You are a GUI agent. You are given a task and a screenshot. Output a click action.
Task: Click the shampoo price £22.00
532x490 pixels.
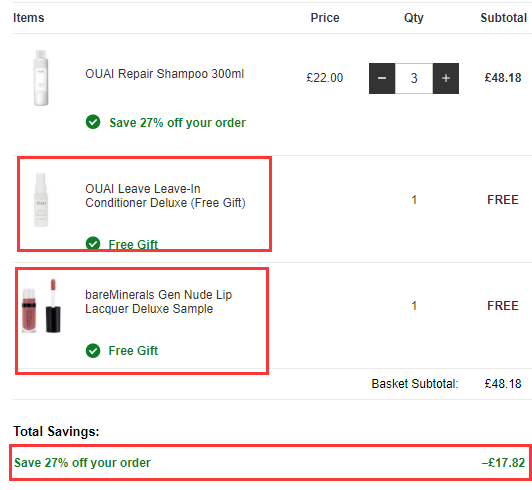pos(325,78)
